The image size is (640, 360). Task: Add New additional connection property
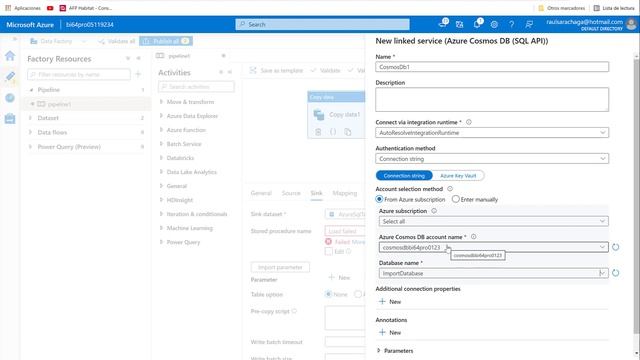[390, 302]
